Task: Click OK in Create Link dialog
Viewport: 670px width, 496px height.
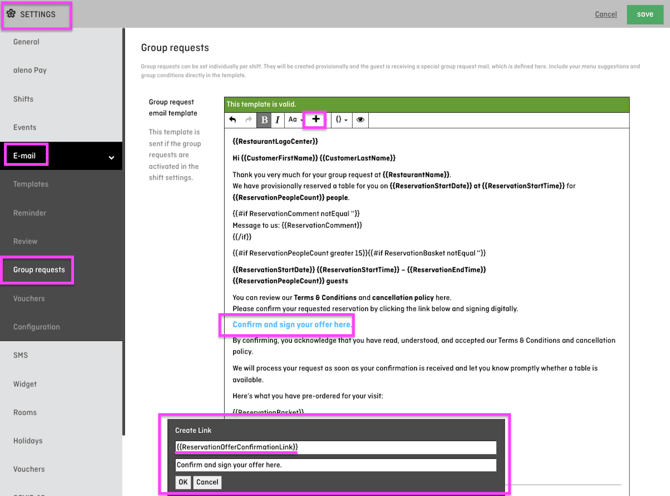Action: (183, 482)
